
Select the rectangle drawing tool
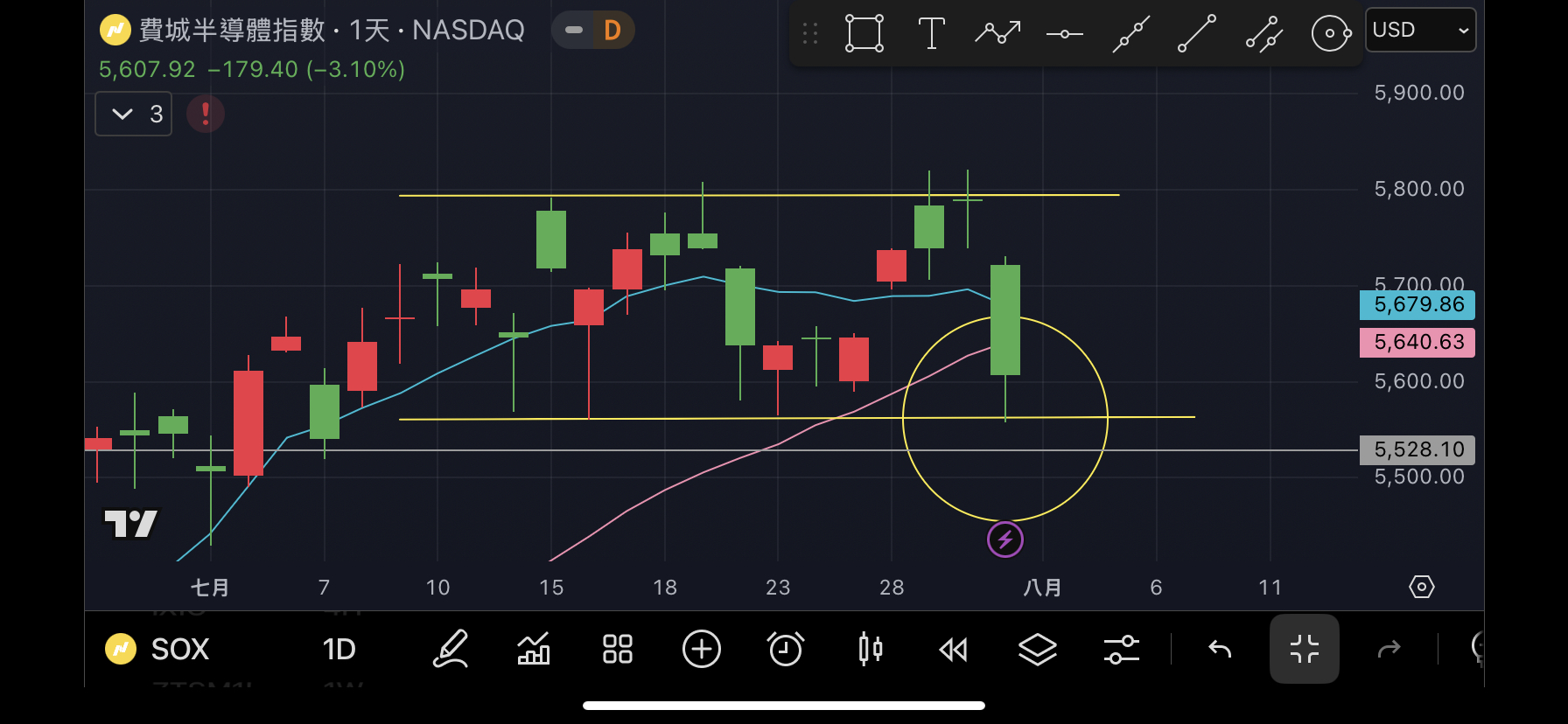(x=864, y=34)
